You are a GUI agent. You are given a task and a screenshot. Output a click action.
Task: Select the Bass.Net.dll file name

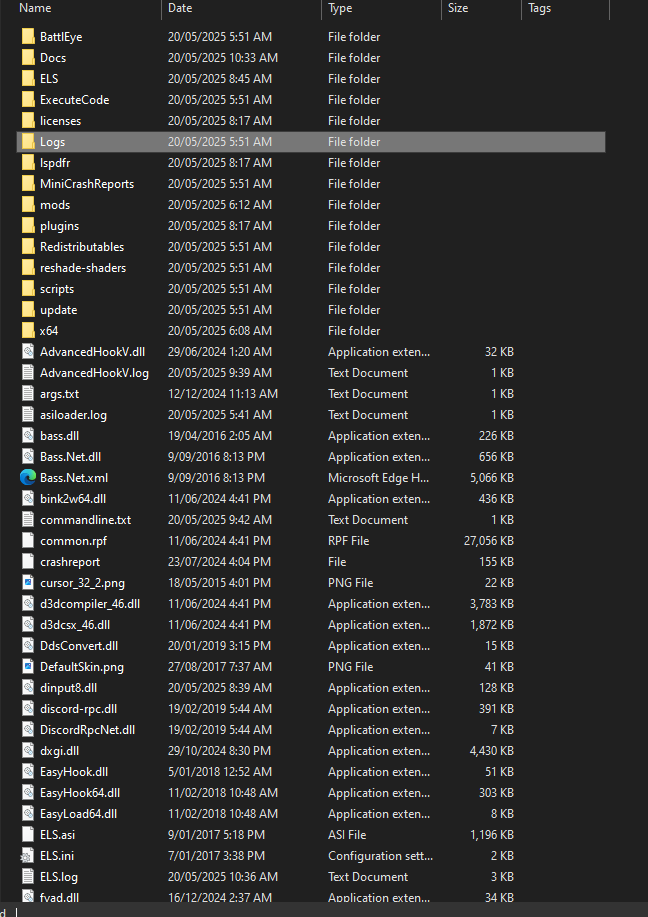point(70,457)
